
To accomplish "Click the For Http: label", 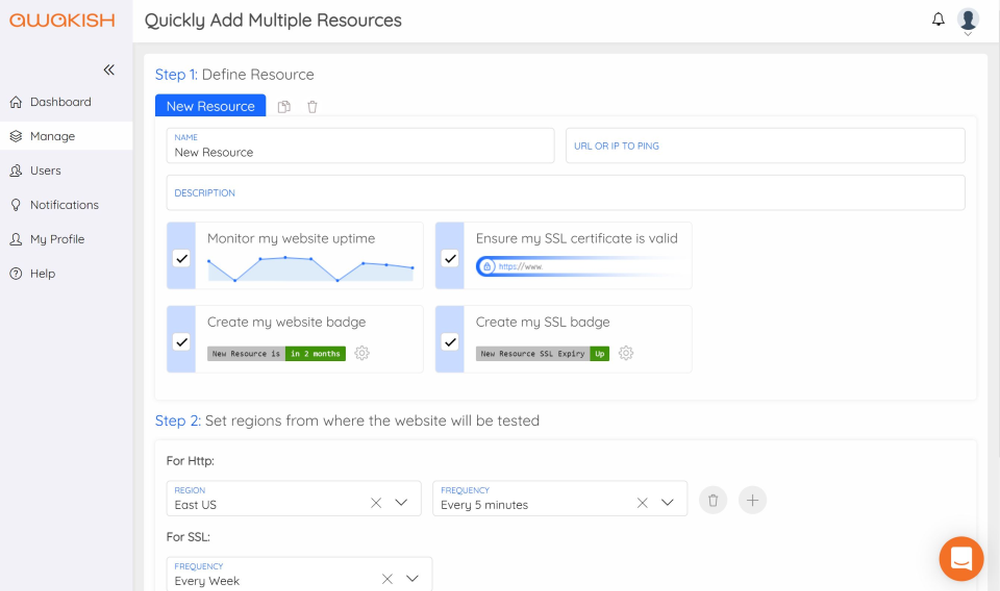I will [190, 461].
